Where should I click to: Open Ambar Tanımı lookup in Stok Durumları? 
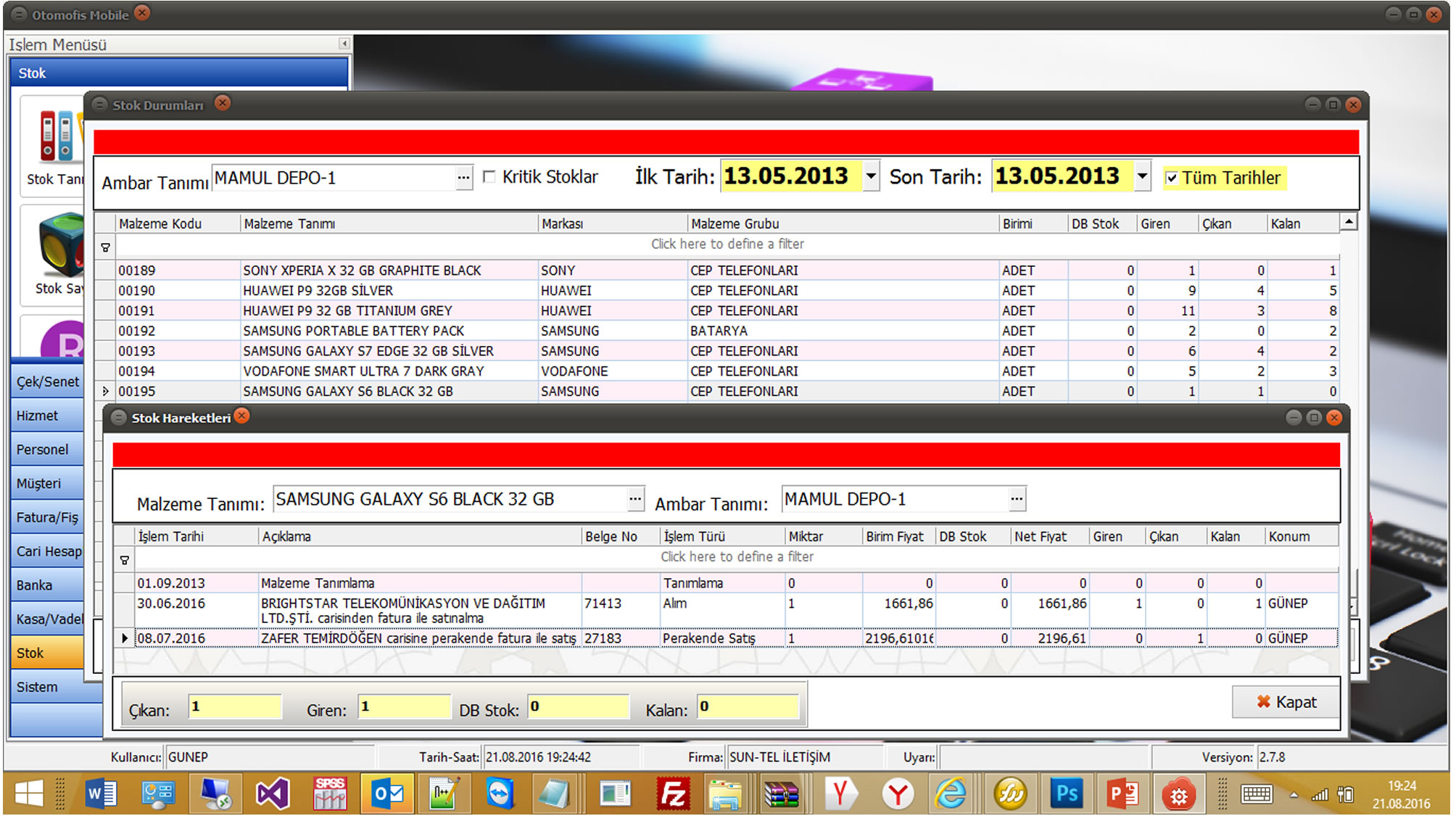coord(464,178)
